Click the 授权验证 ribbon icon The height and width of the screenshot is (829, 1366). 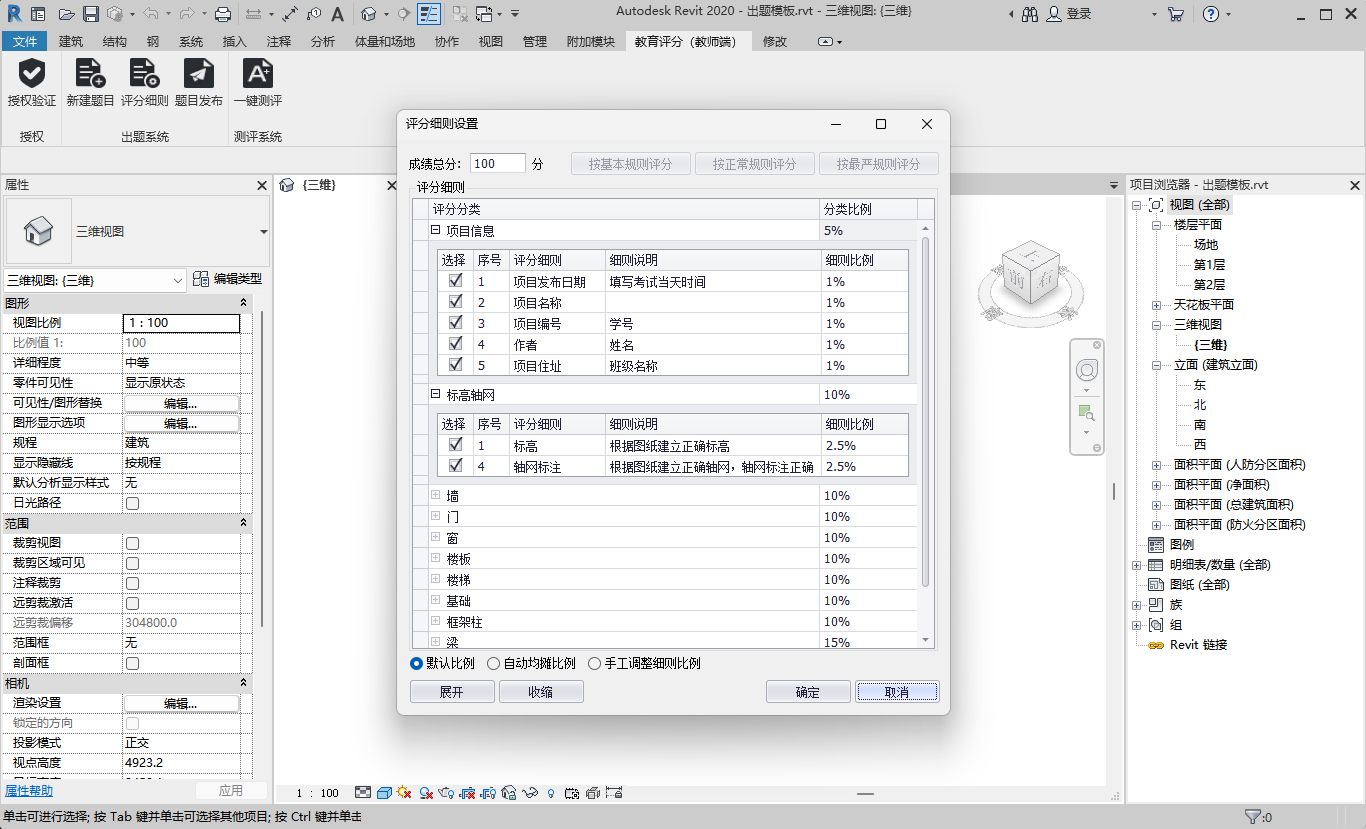[32, 74]
